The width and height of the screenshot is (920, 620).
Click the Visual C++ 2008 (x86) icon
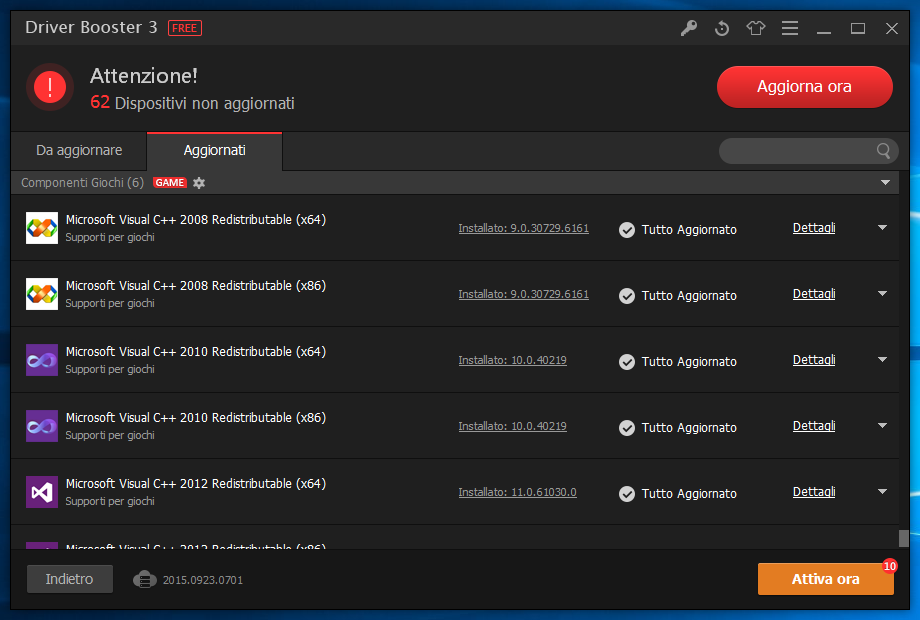42,294
